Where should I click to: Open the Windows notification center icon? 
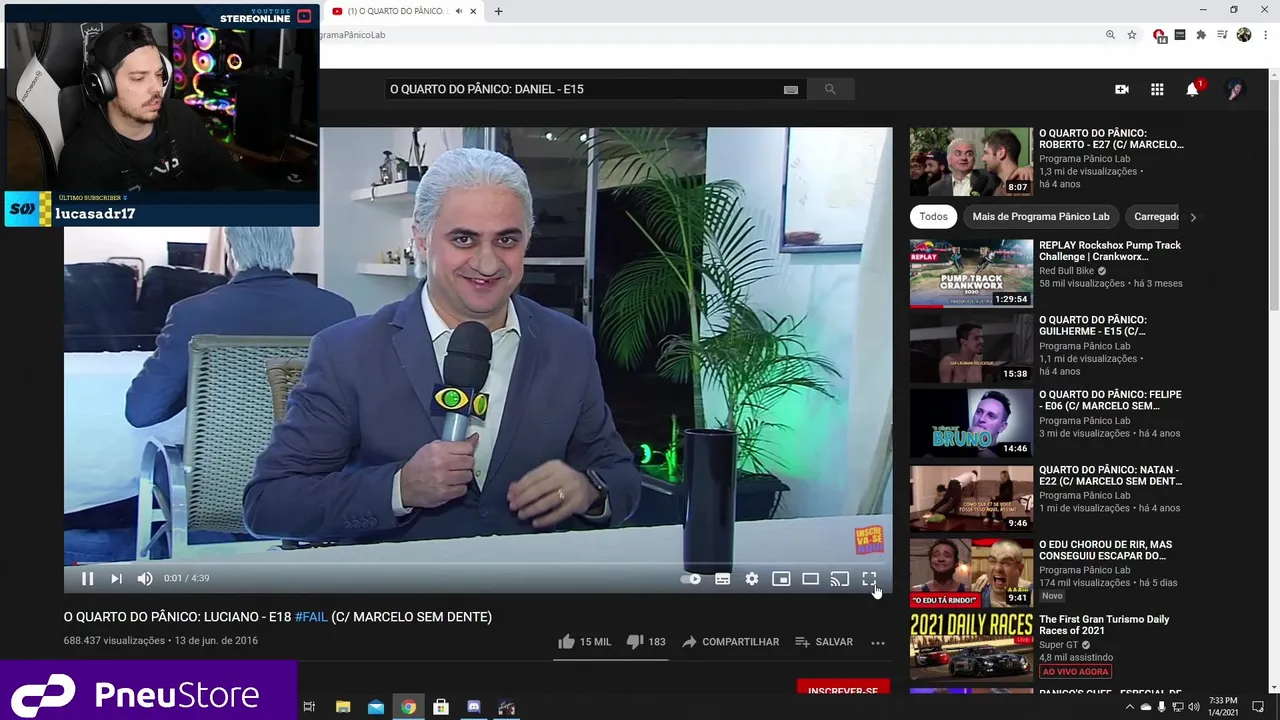(1258, 707)
